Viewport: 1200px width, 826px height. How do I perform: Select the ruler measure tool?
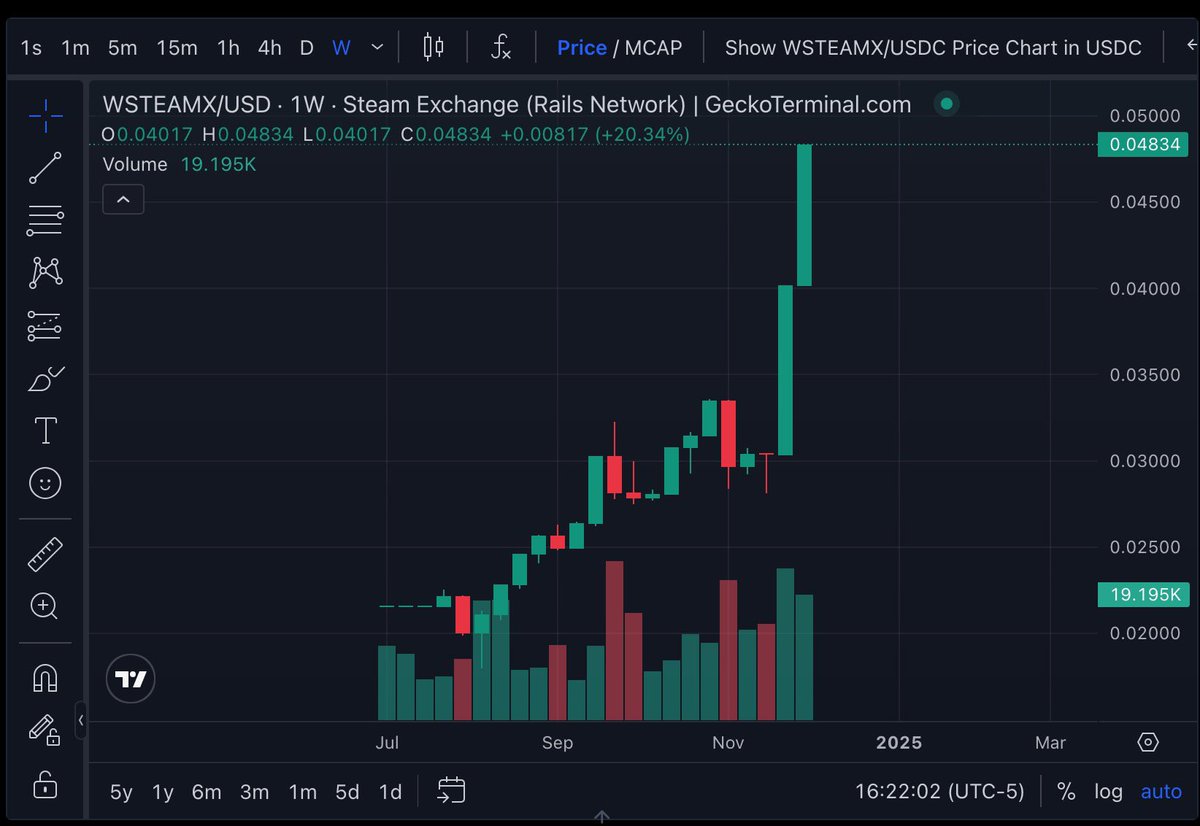[x=45, y=554]
